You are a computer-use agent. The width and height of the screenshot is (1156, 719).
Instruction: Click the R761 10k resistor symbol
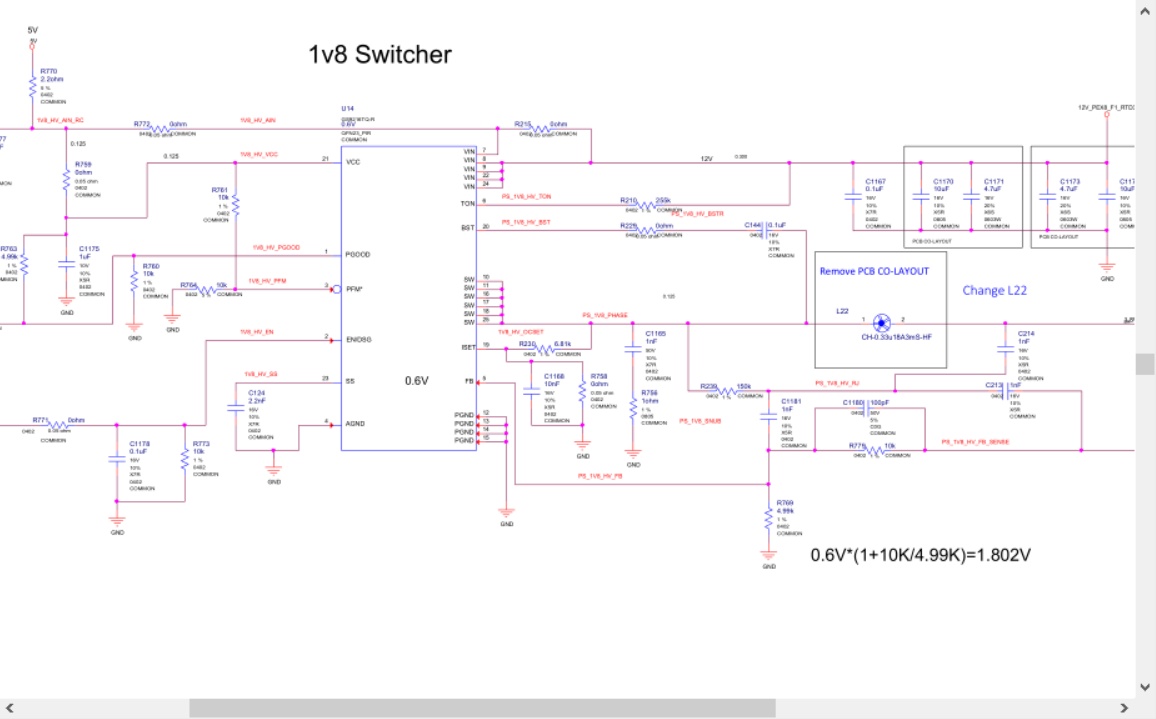(x=235, y=206)
